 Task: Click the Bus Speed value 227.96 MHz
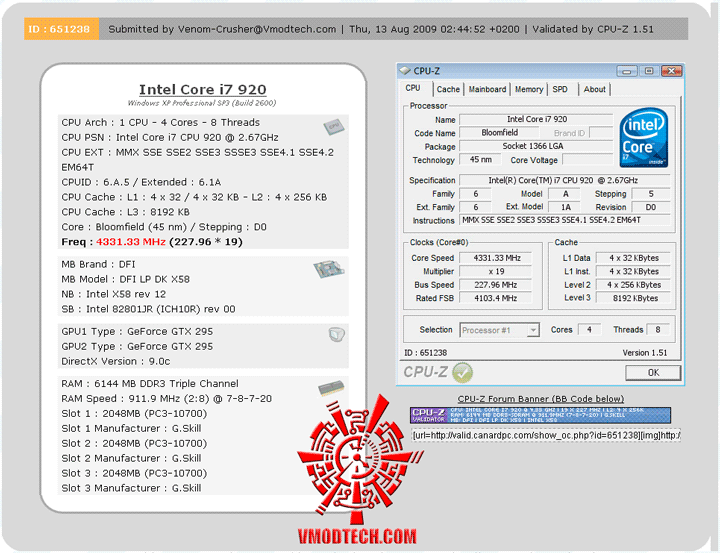[495, 285]
